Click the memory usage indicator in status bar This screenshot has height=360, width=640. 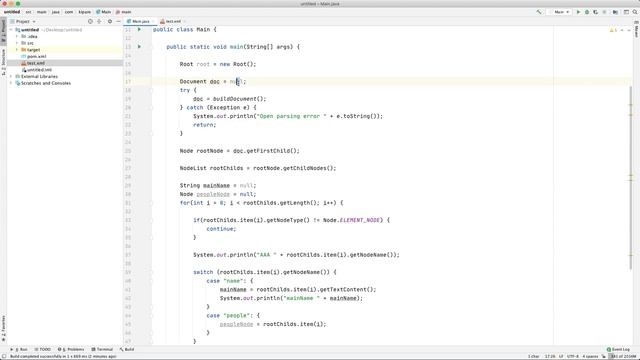pos(623,356)
